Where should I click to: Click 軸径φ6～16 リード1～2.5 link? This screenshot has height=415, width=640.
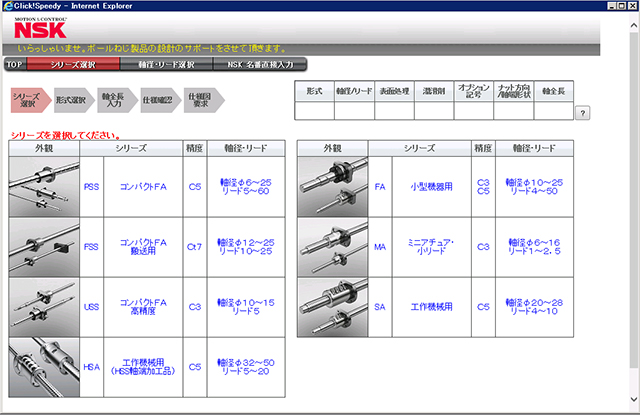pyautogui.click(x=534, y=247)
